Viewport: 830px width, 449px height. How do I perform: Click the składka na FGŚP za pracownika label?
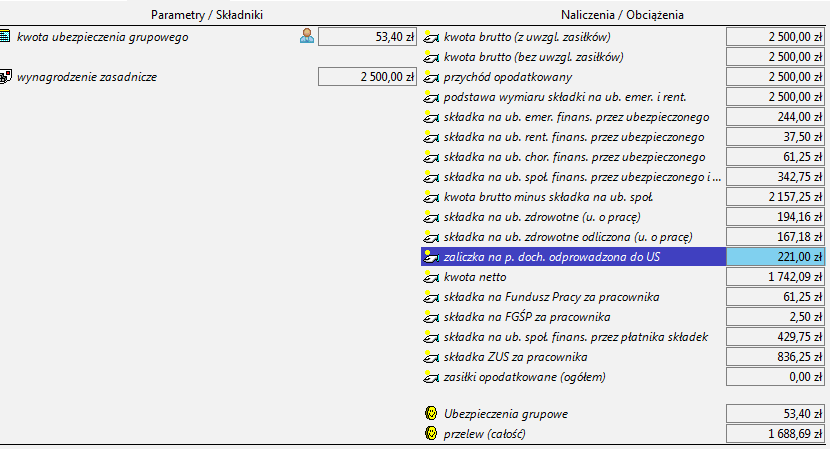point(528,317)
